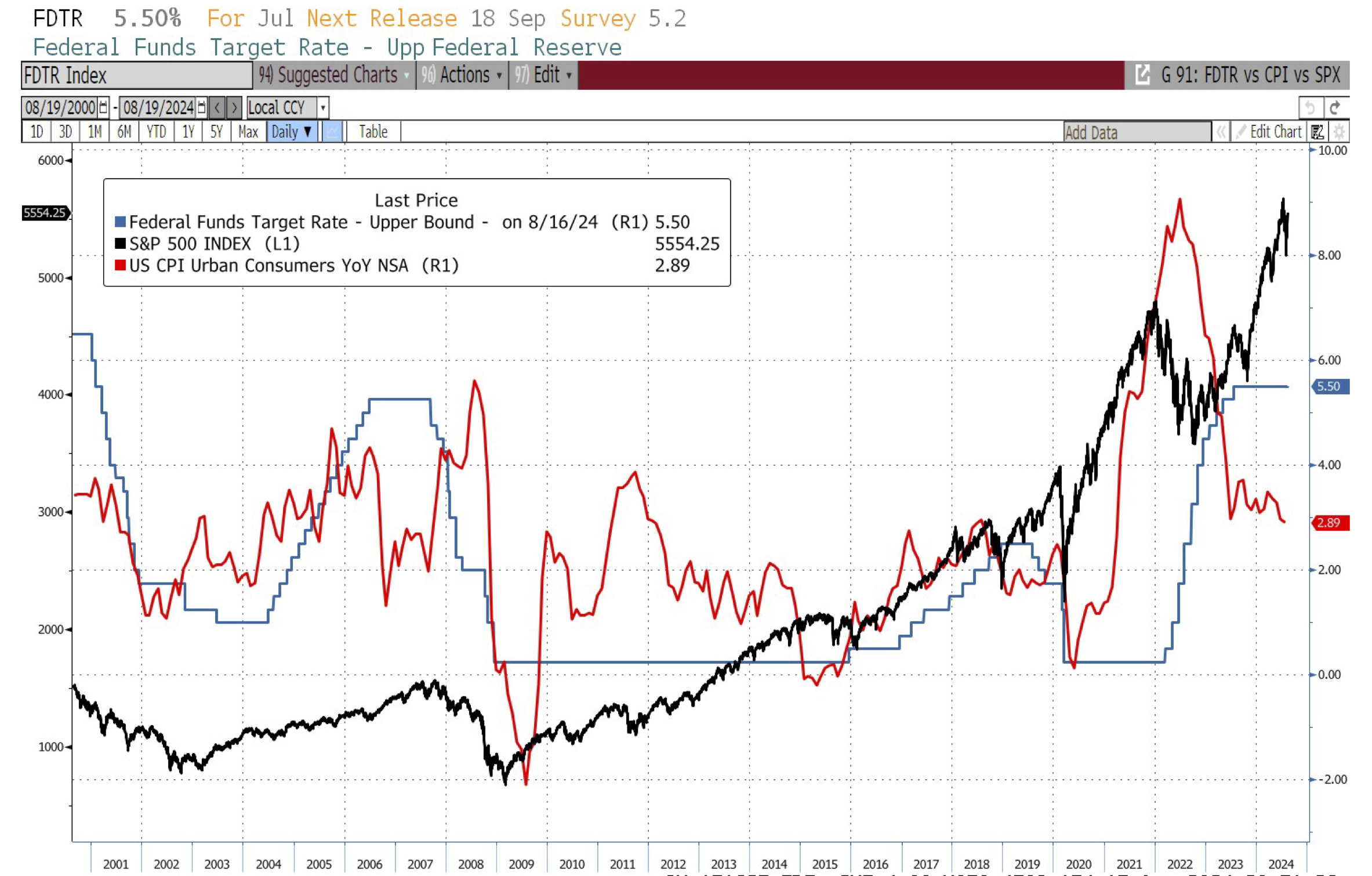The image size is (1372, 876).
Task: Click the end date field 08/19/2024
Action: (x=158, y=107)
